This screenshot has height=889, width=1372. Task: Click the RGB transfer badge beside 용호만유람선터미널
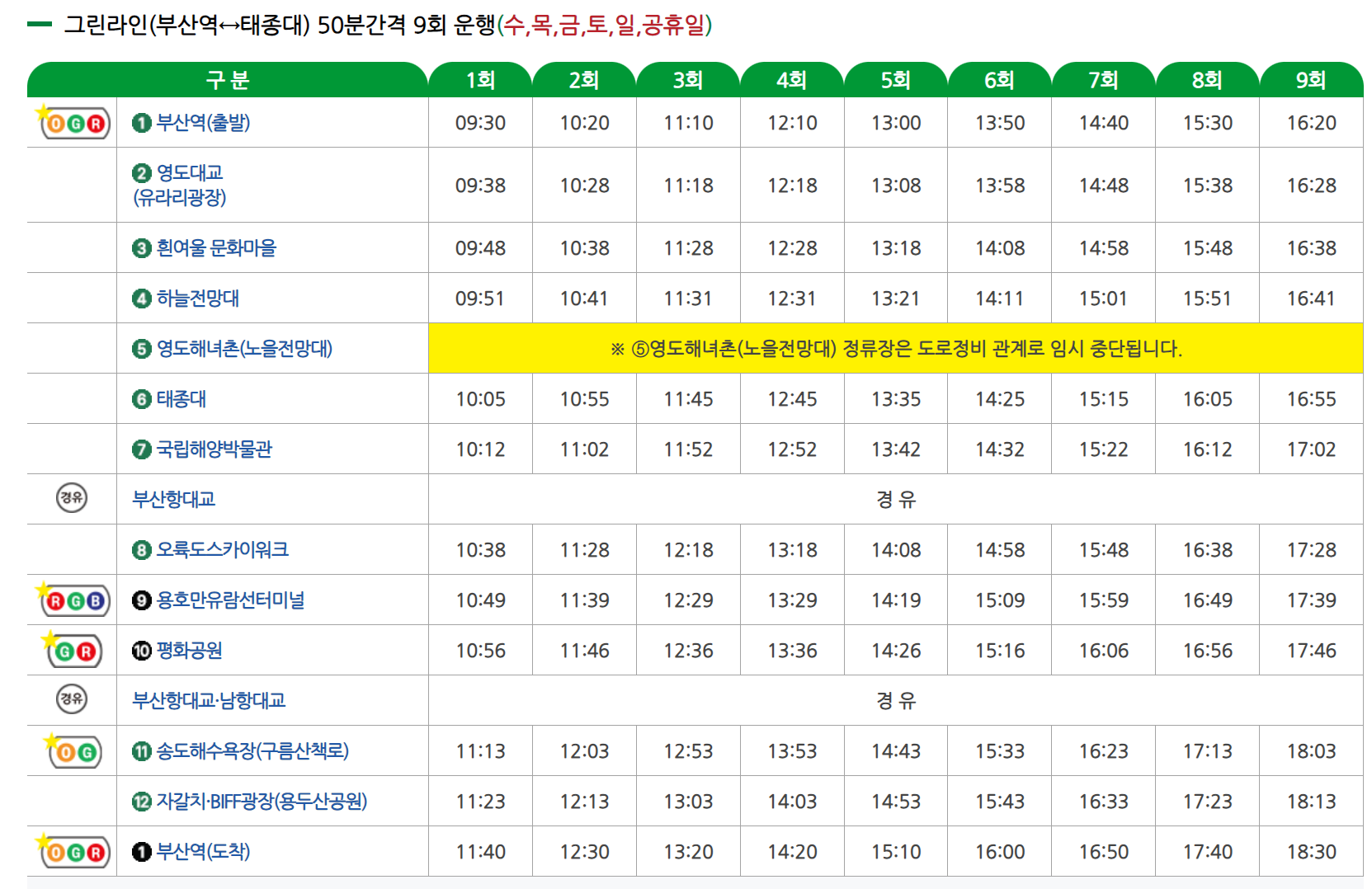click(73, 600)
